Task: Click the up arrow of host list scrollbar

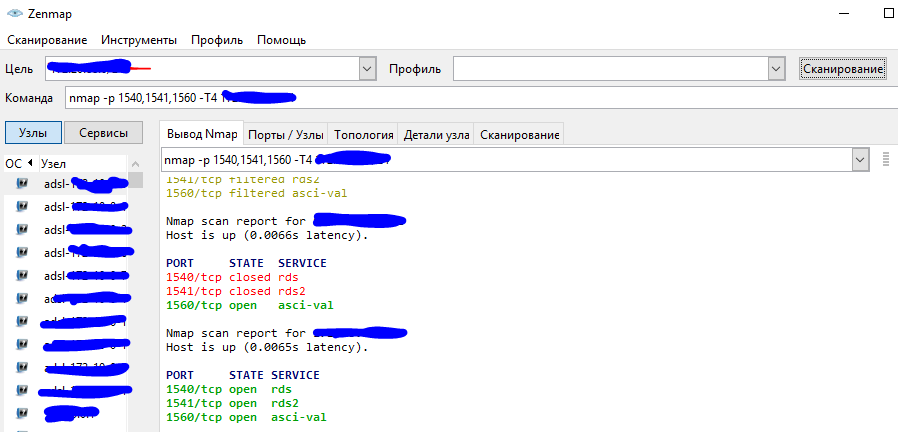Action: [135, 164]
